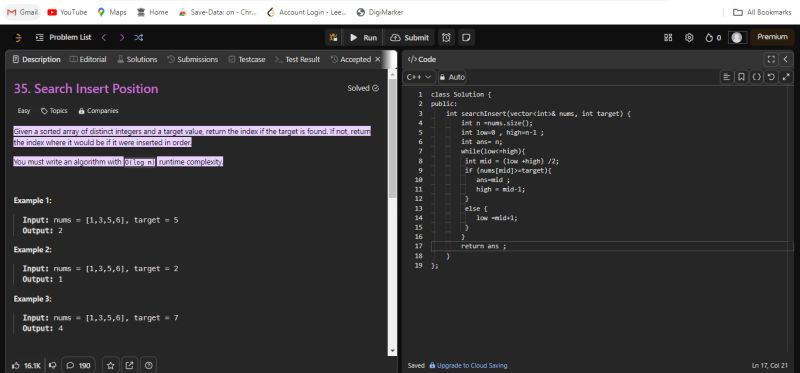Image resolution: width=800 pixels, height=373 pixels.
Task: Open the timer alarm clock icon
Action: pos(446,38)
